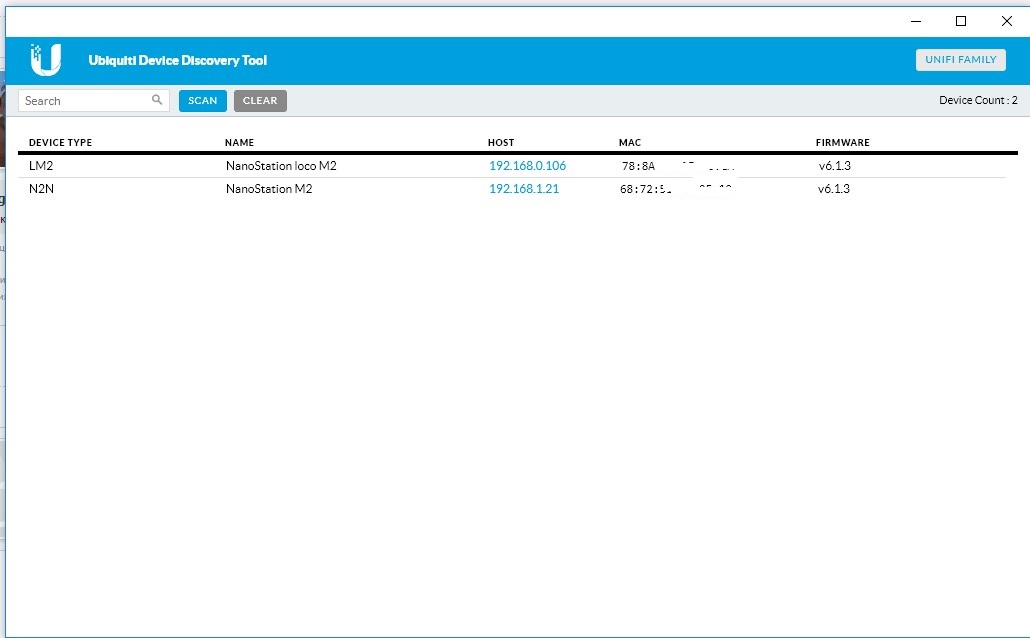Click firmware v6.1.3 for N2N row
This screenshot has width=1030, height=638.
tap(834, 189)
